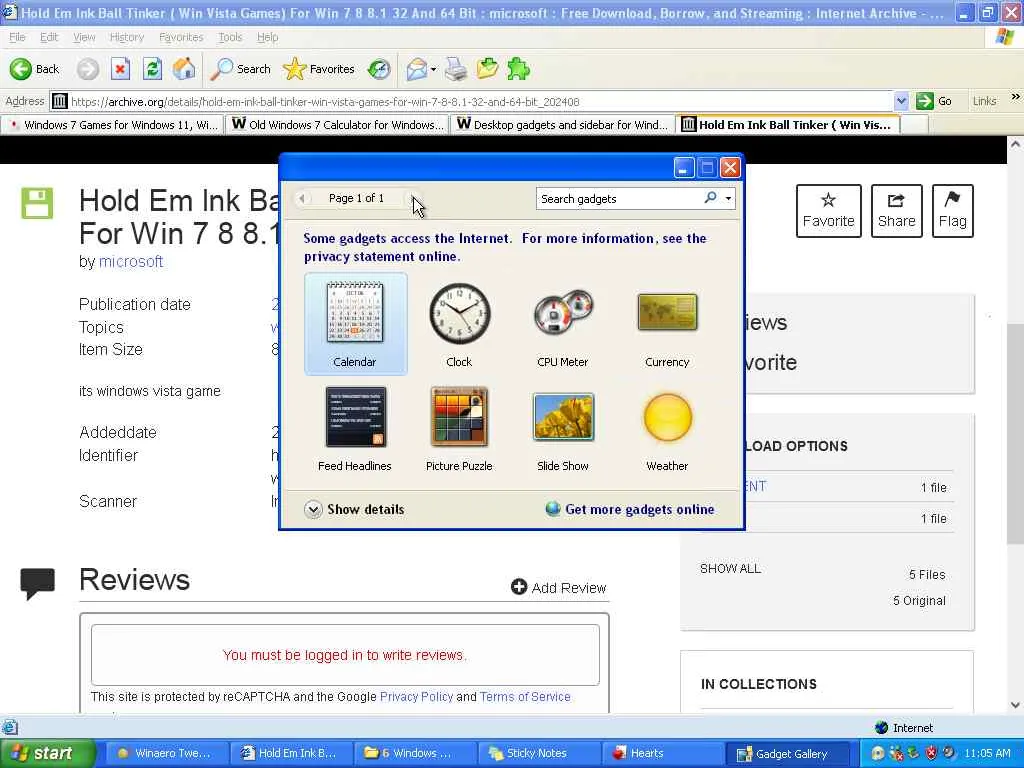
Task: Click the red shield security tray icon
Action: (932, 753)
